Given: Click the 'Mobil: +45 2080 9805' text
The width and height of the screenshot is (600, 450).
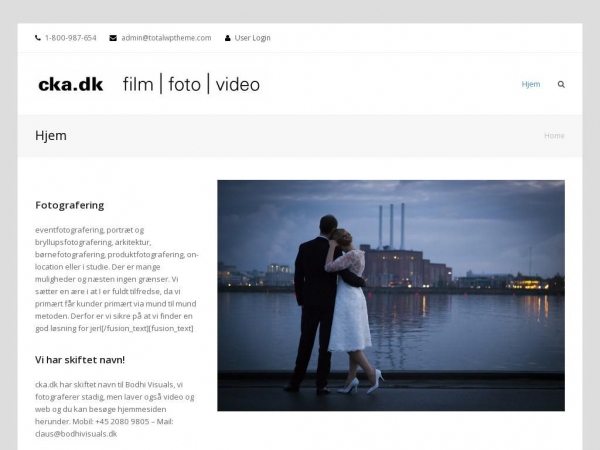Looking at the screenshot, I should tap(111, 422).
